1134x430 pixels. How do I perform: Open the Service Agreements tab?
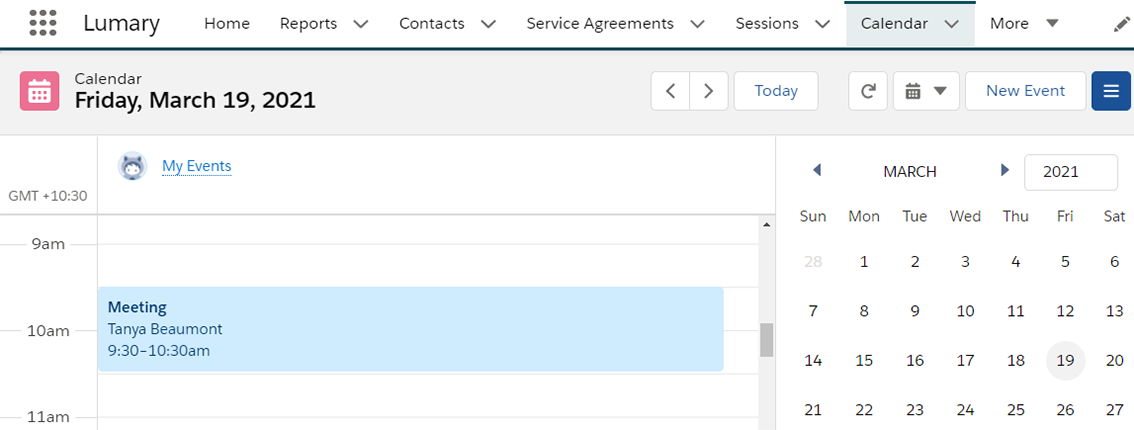point(600,24)
